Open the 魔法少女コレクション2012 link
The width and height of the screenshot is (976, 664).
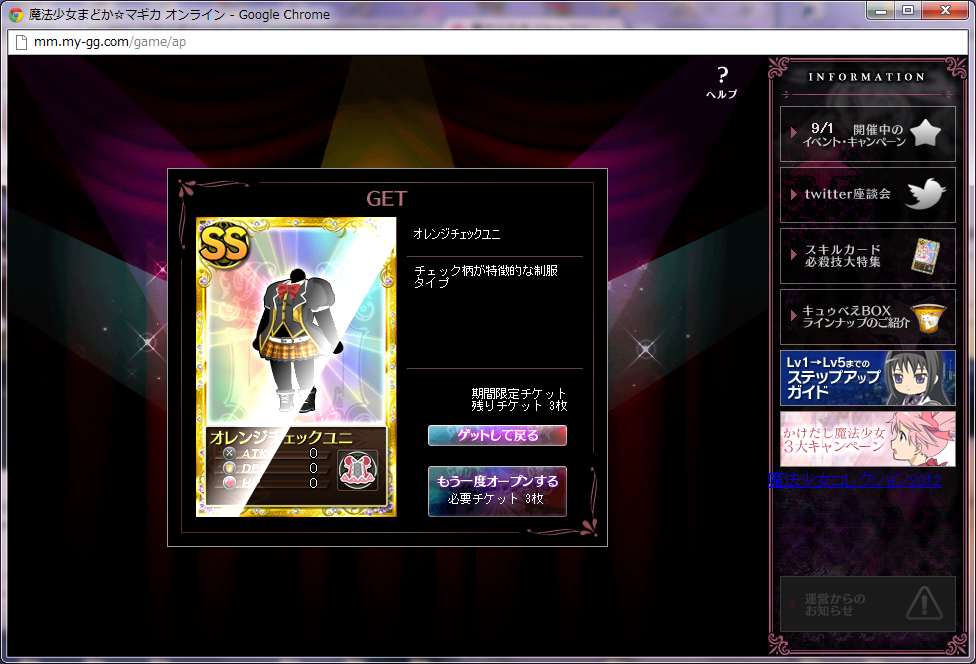coord(855,481)
